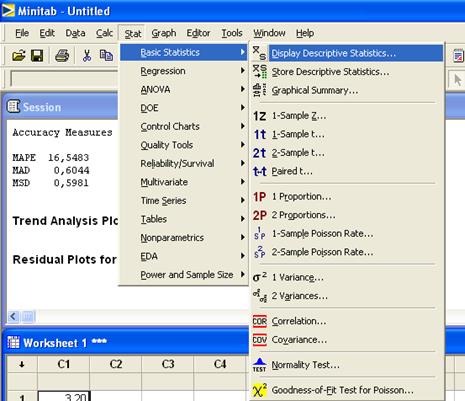Select Covariance menu entry

point(348,340)
